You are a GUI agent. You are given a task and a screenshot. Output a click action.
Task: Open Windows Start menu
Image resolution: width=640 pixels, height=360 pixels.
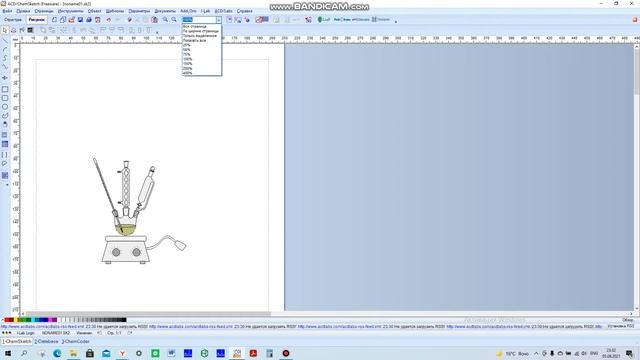coord(7,353)
